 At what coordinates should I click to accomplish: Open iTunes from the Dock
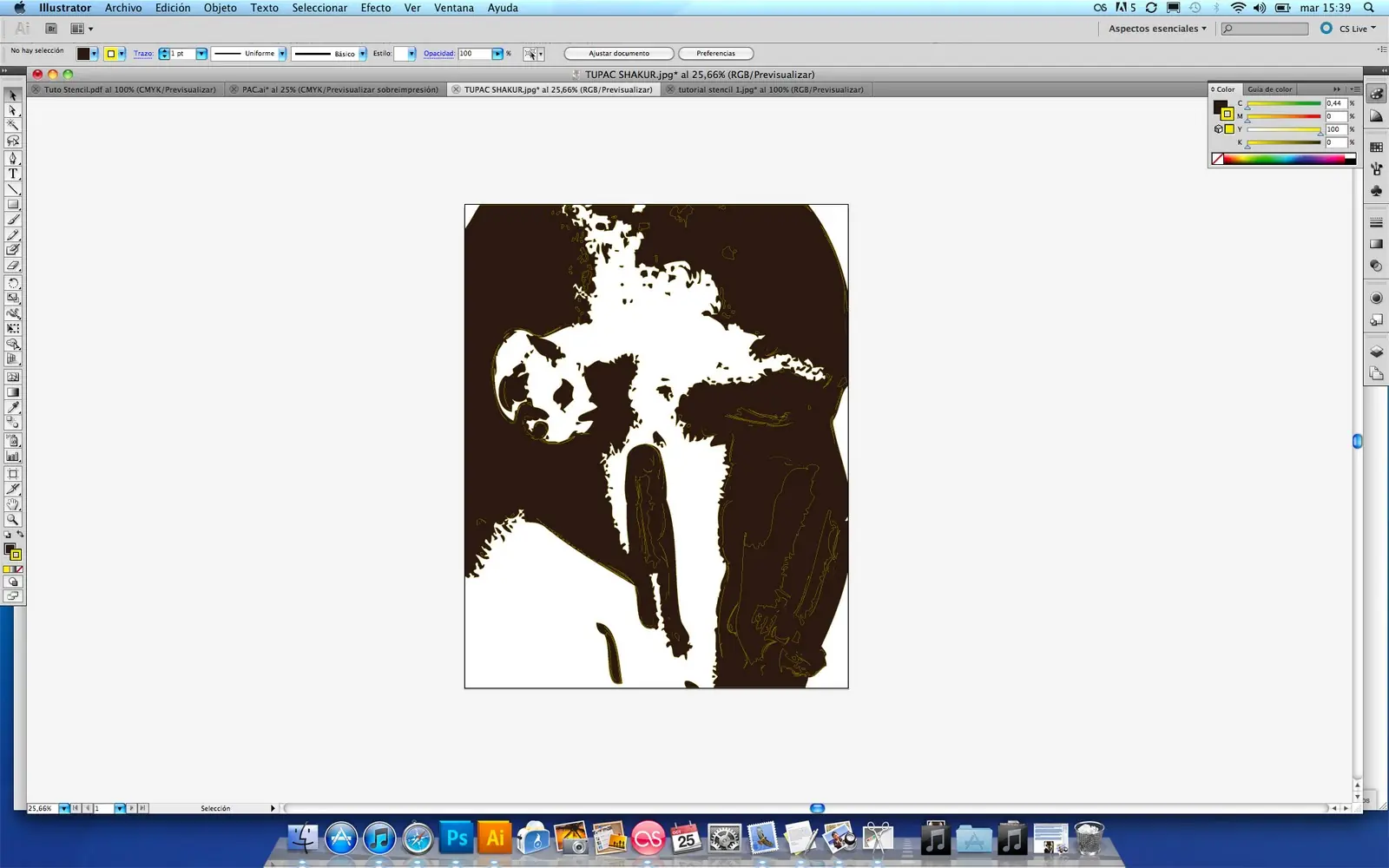[379, 838]
